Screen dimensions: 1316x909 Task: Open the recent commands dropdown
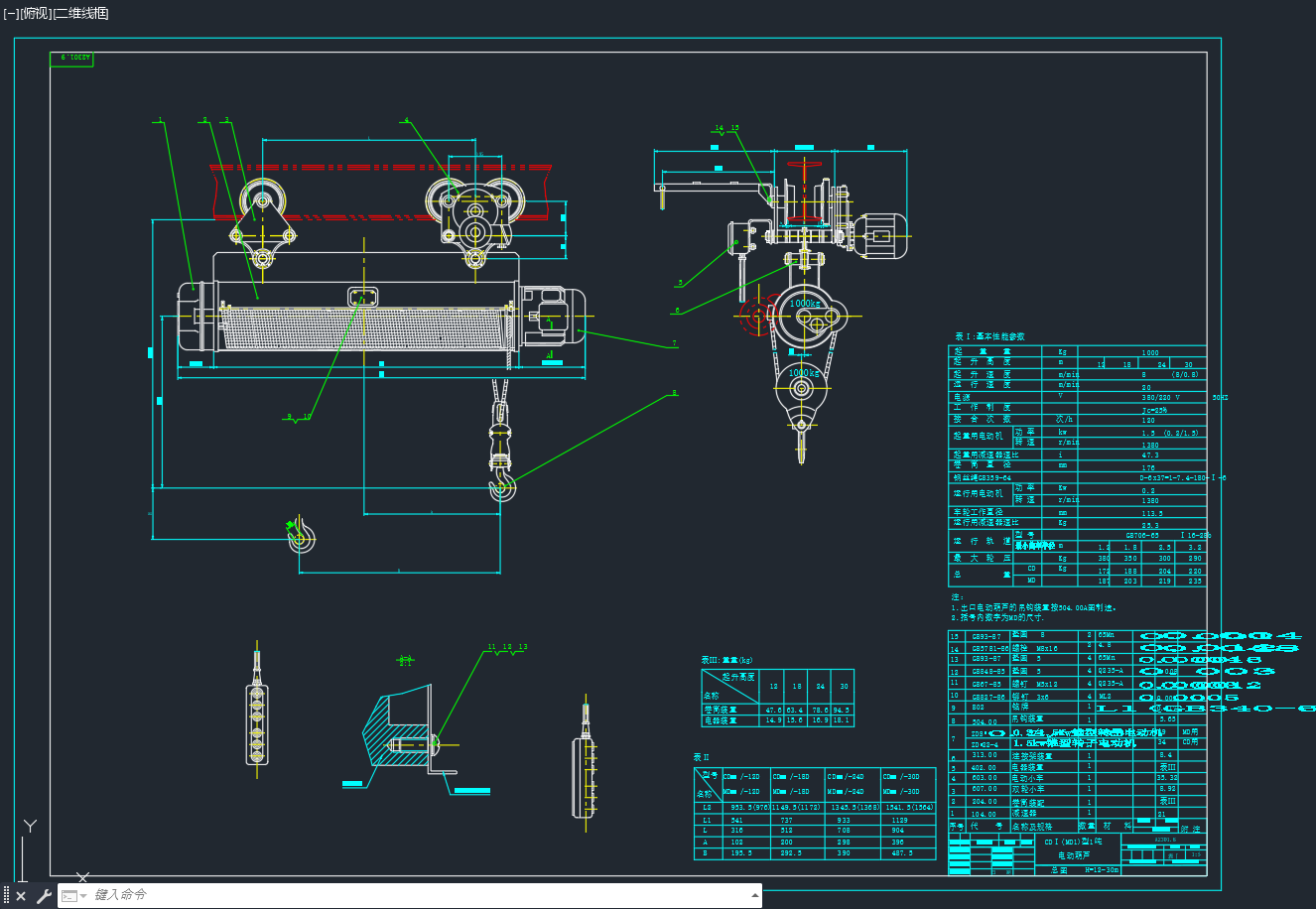73,896
